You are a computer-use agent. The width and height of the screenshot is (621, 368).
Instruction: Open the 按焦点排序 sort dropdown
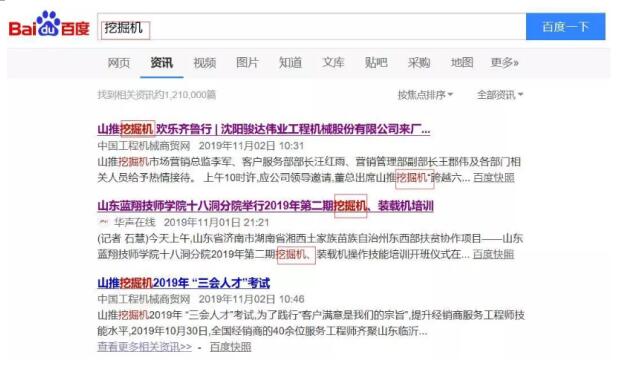tap(425, 95)
